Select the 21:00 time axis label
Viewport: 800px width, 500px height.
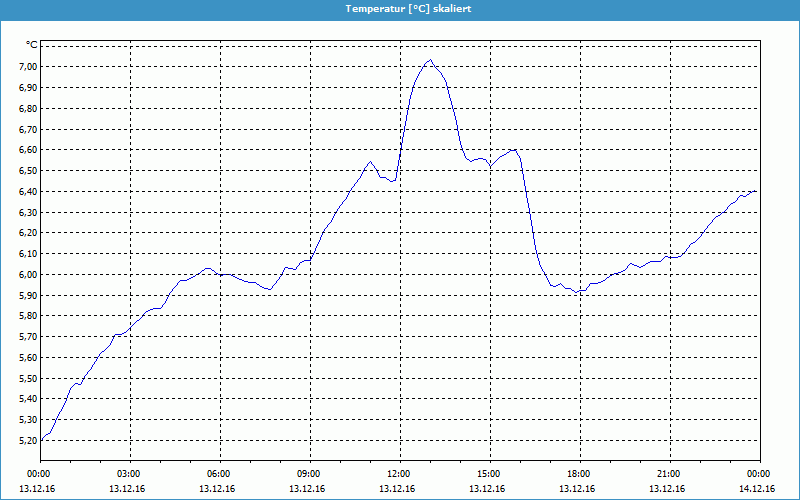(x=669, y=474)
